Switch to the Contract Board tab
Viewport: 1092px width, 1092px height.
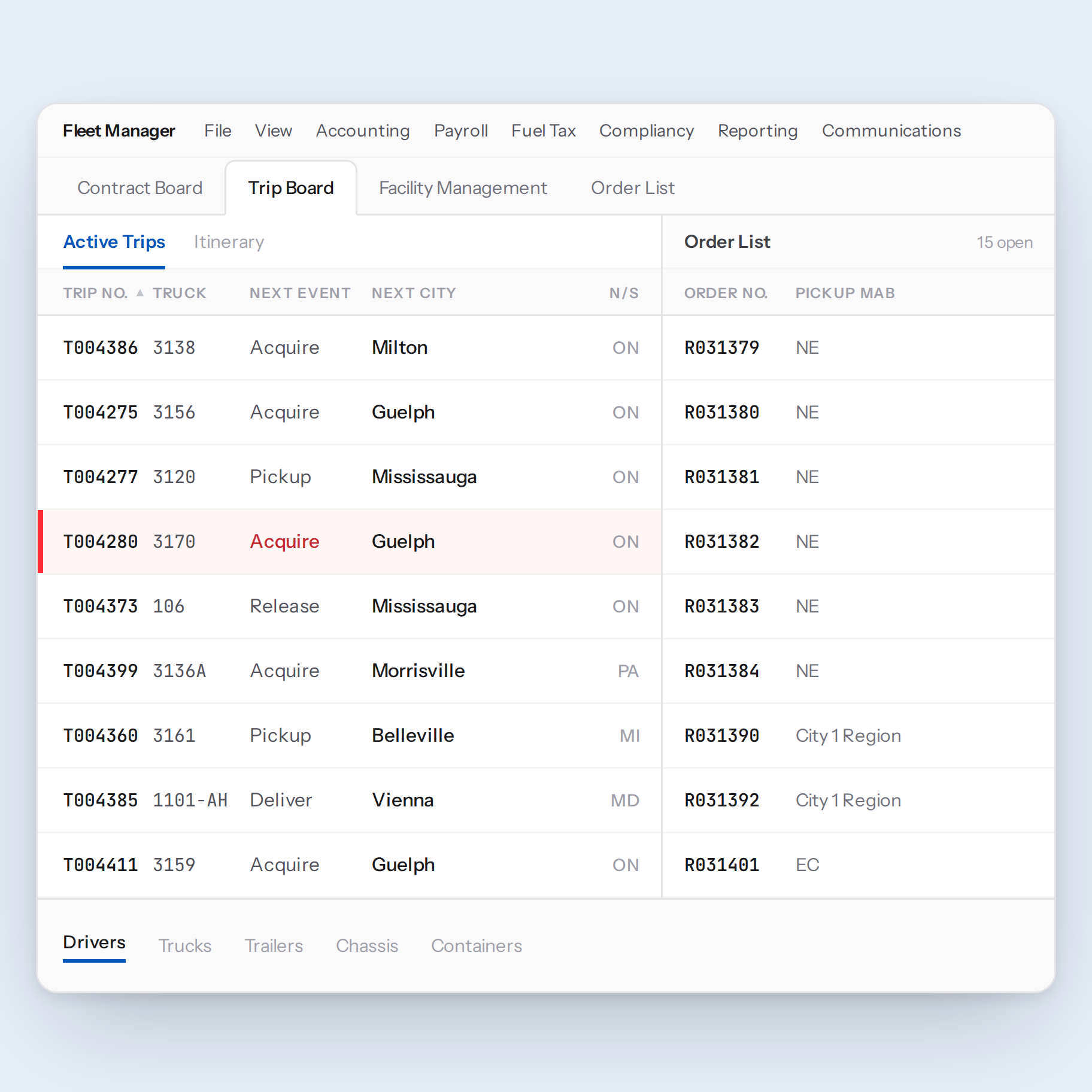tap(140, 188)
